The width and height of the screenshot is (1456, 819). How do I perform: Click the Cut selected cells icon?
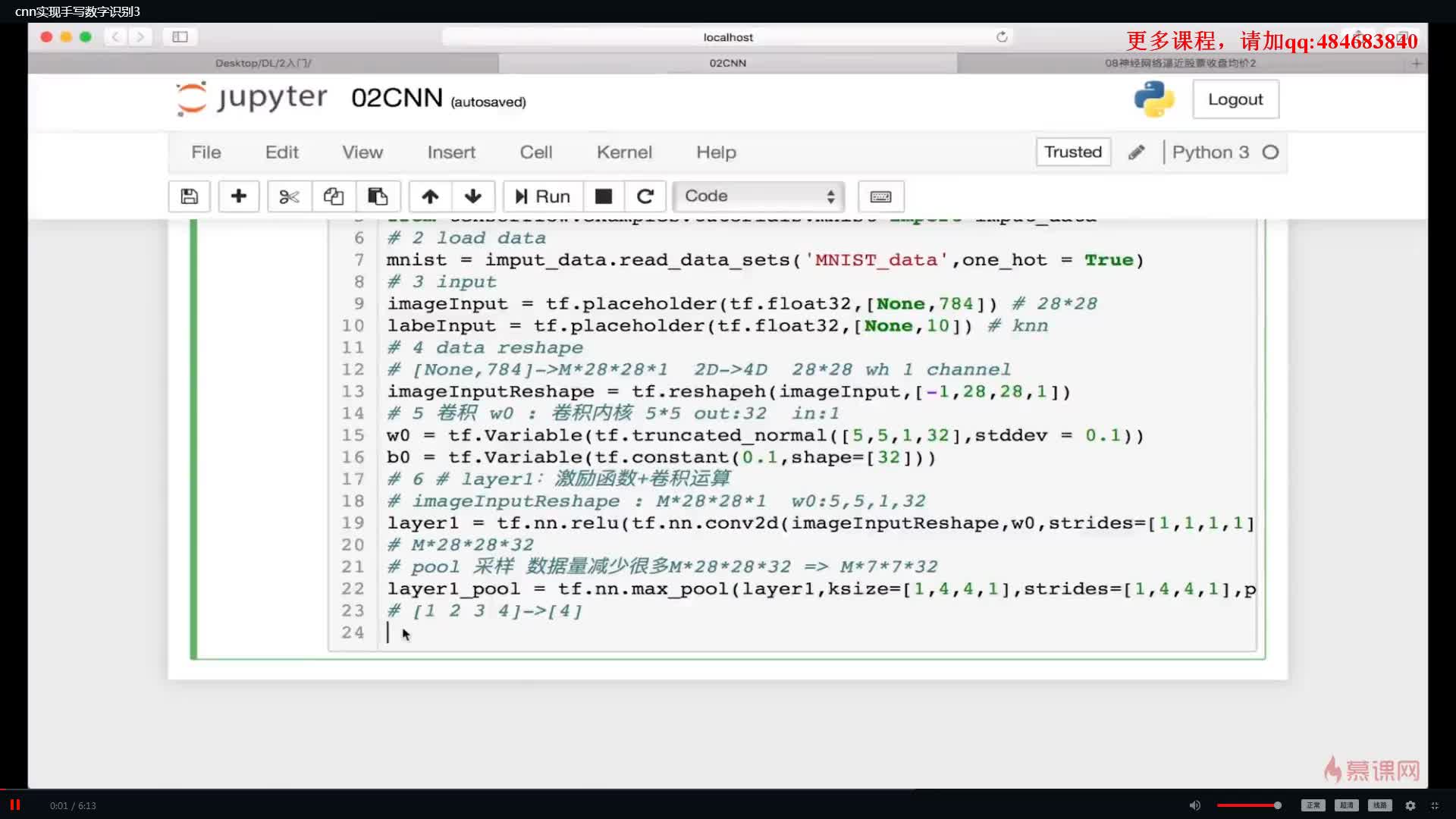coord(288,196)
